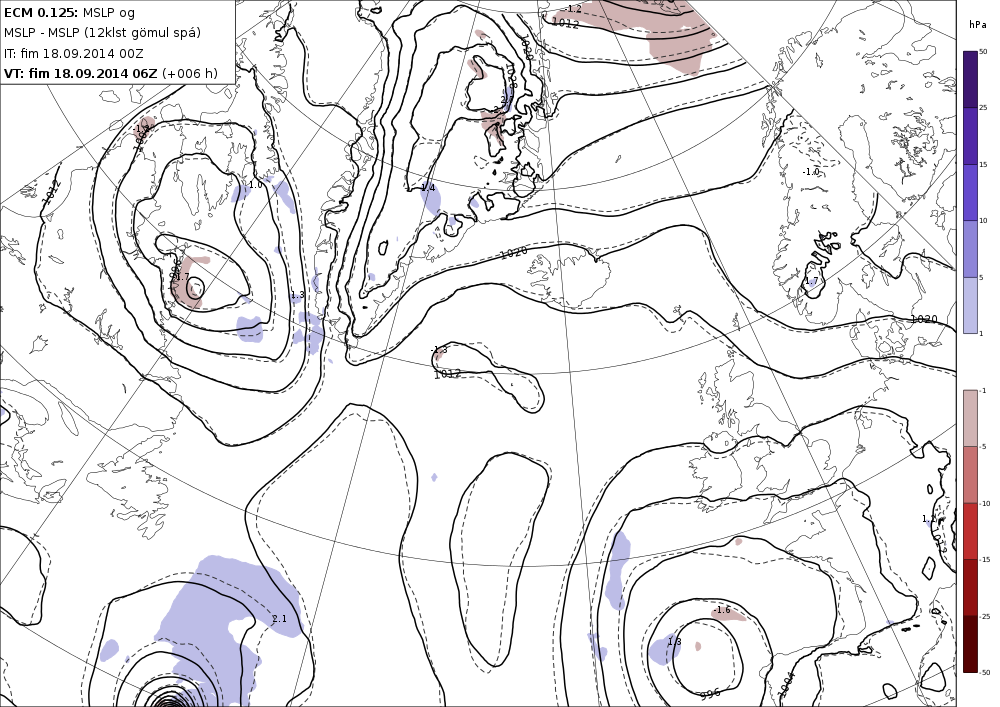This screenshot has width=1000, height=707.
Task: Pick the dark red -15 to -25 swatch
Action: tap(970, 587)
